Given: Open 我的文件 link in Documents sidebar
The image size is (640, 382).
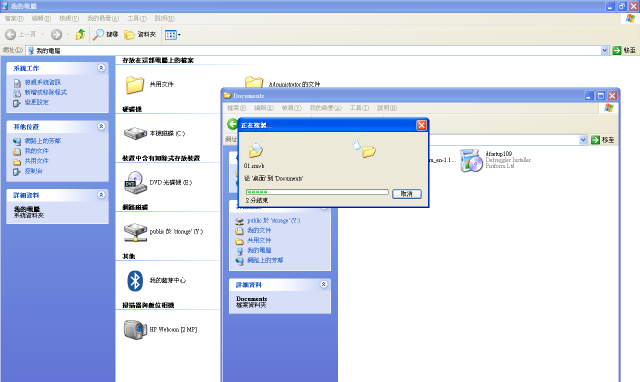Looking at the screenshot, I should [259, 230].
